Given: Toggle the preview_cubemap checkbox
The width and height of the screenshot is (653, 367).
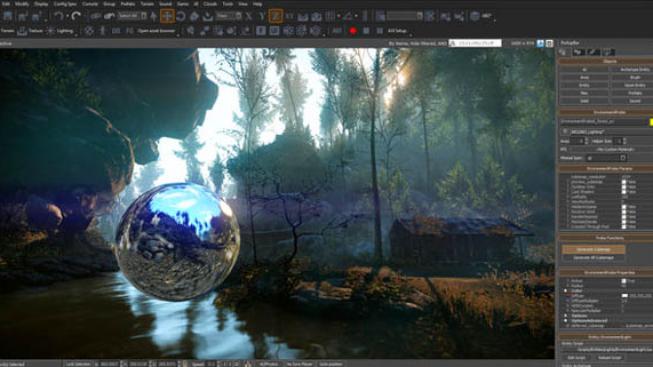Looking at the screenshot, I should 624,182.
